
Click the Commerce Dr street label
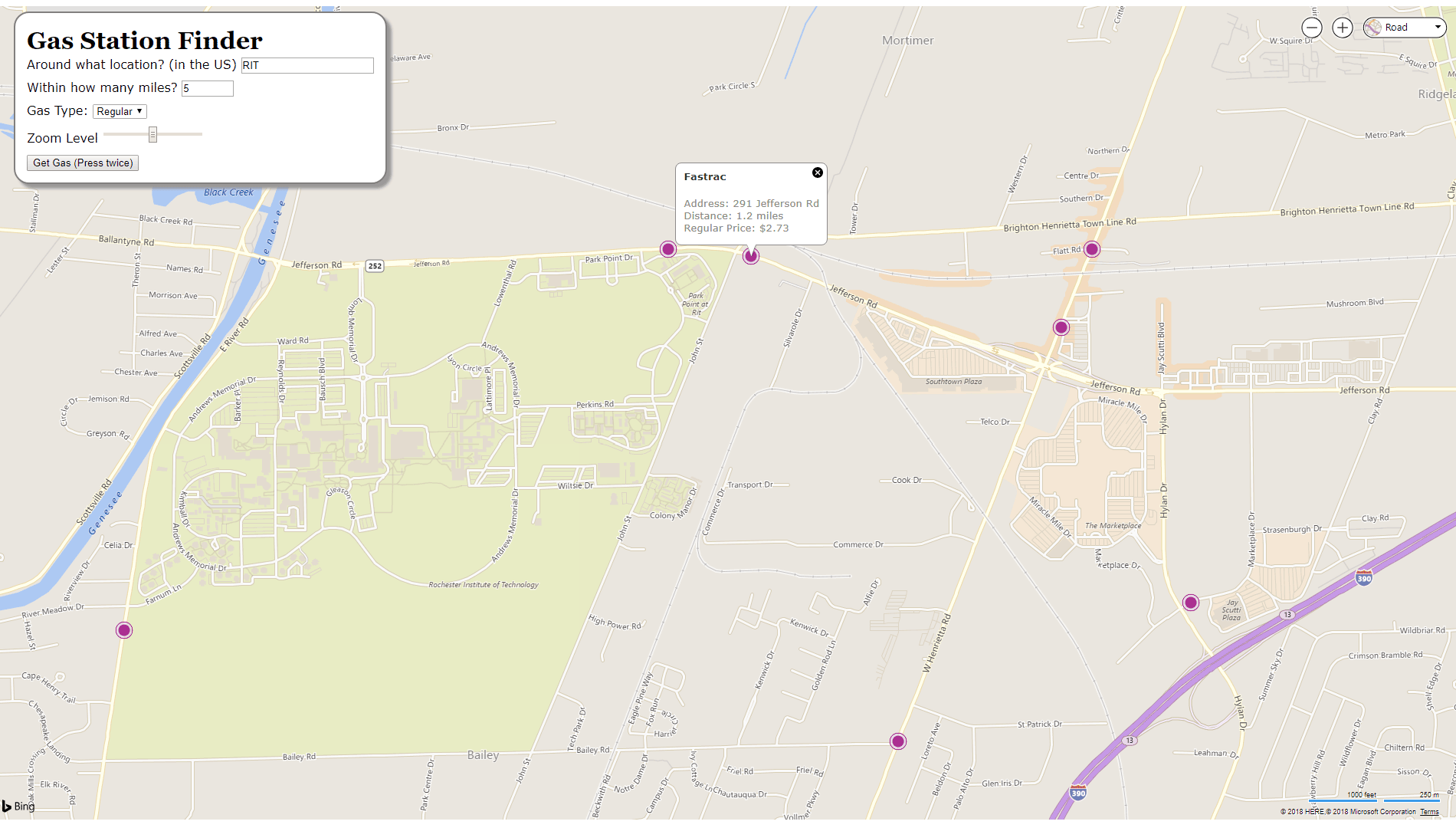click(x=858, y=545)
